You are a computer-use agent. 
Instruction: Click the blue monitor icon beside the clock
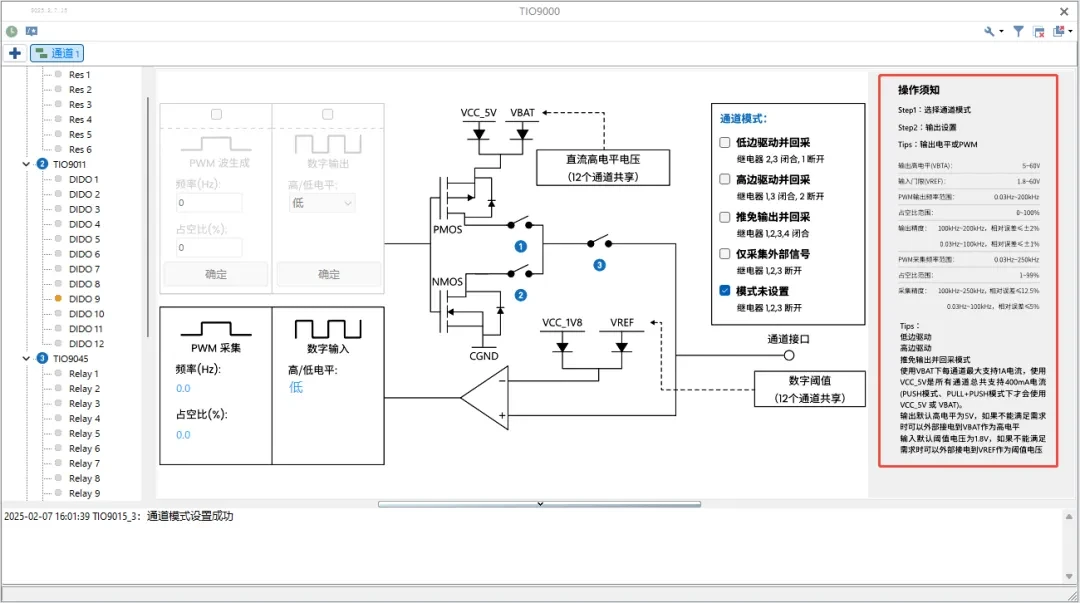click(x=32, y=31)
